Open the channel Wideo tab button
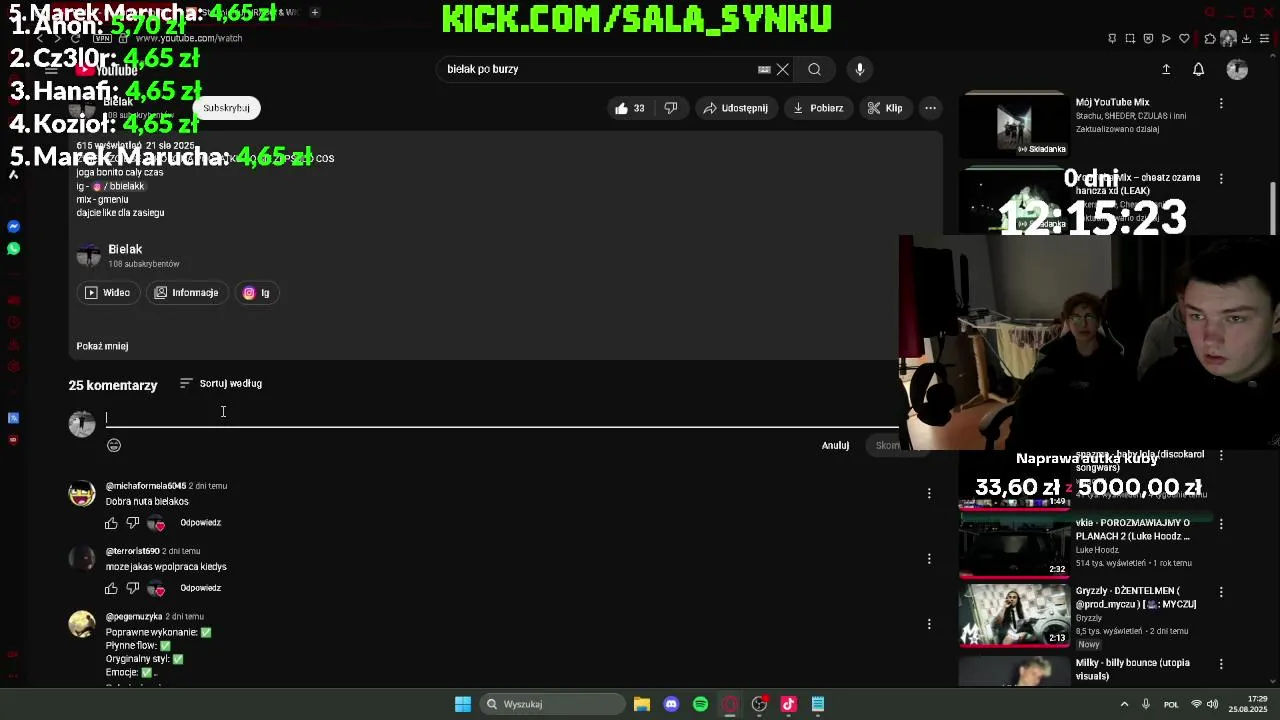 pos(107,293)
